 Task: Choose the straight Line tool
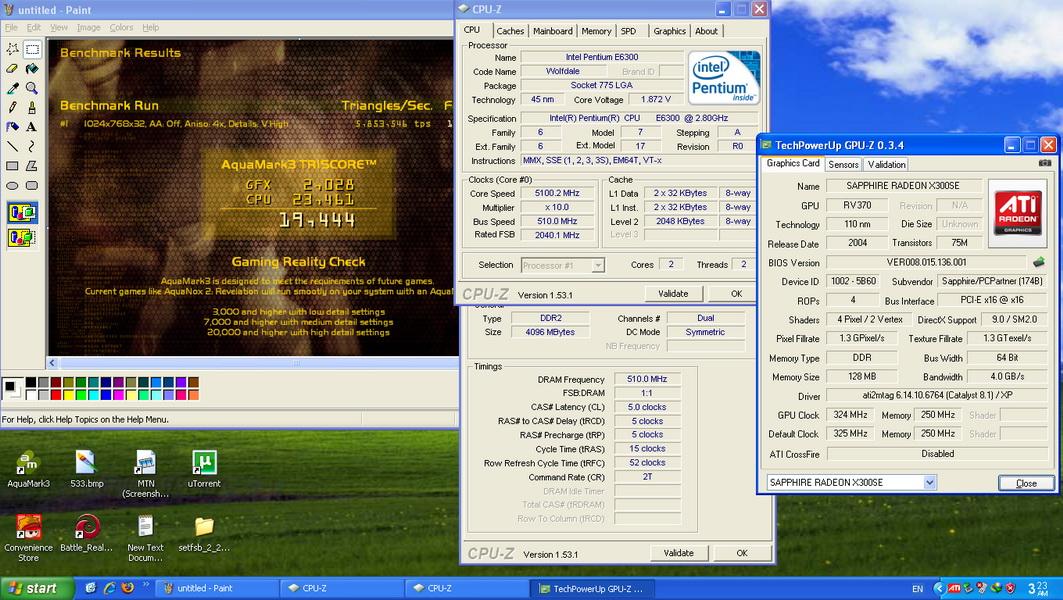pyautogui.click(x=12, y=146)
